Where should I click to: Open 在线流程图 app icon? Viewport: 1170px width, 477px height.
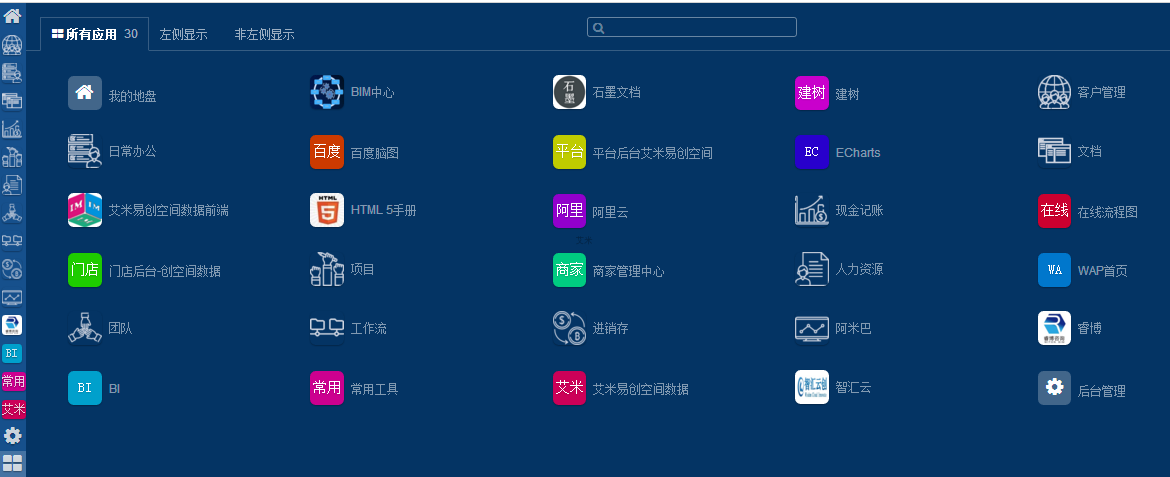coord(1054,211)
